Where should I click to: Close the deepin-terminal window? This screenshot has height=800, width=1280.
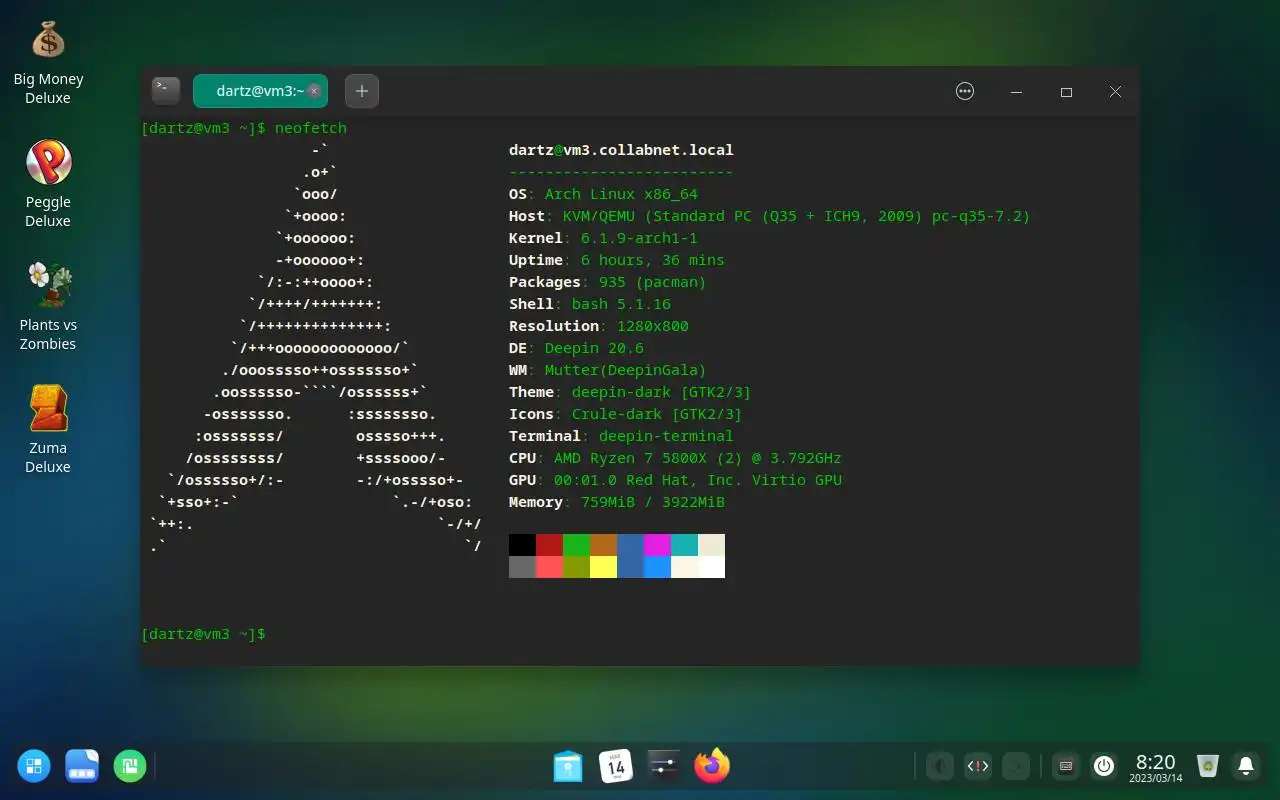(1115, 91)
